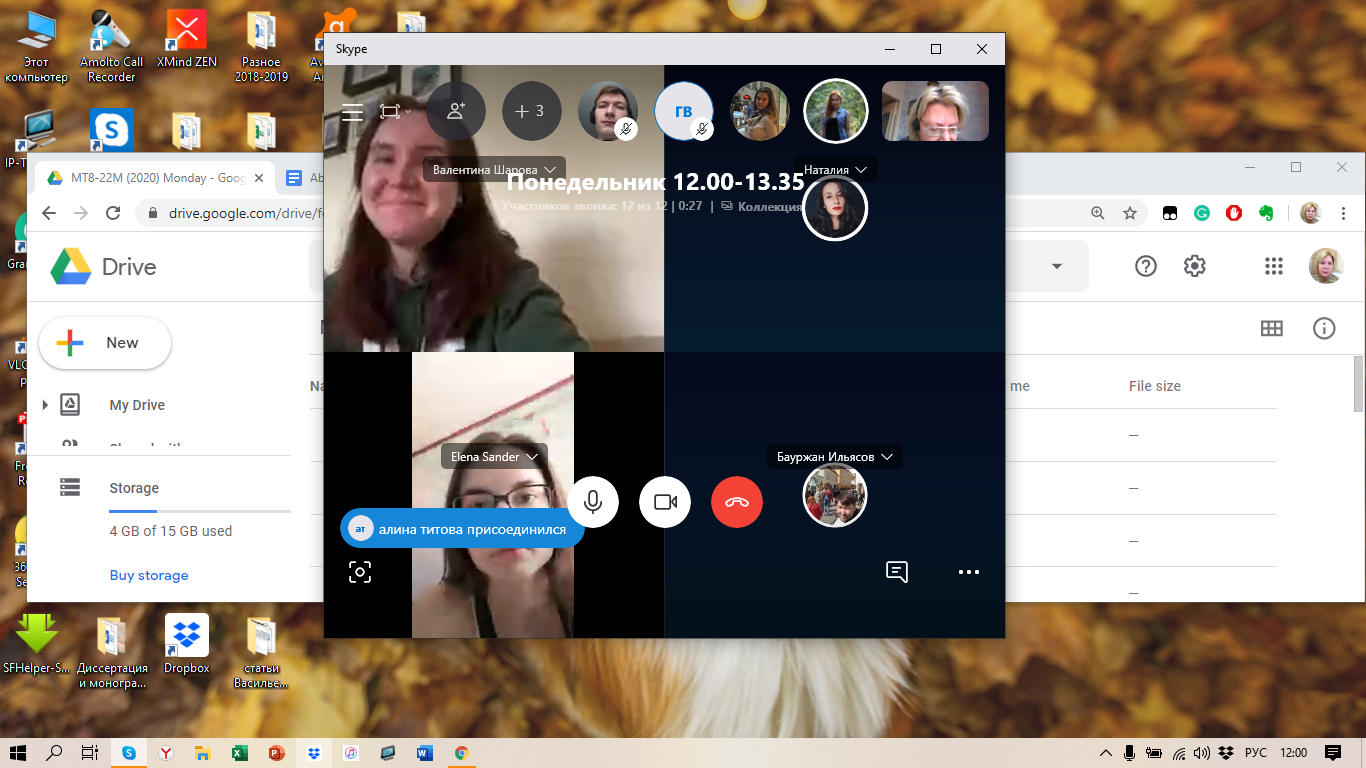Open the Skype chat conversation icon
Image resolution: width=1366 pixels, height=768 pixels.
point(897,572)
